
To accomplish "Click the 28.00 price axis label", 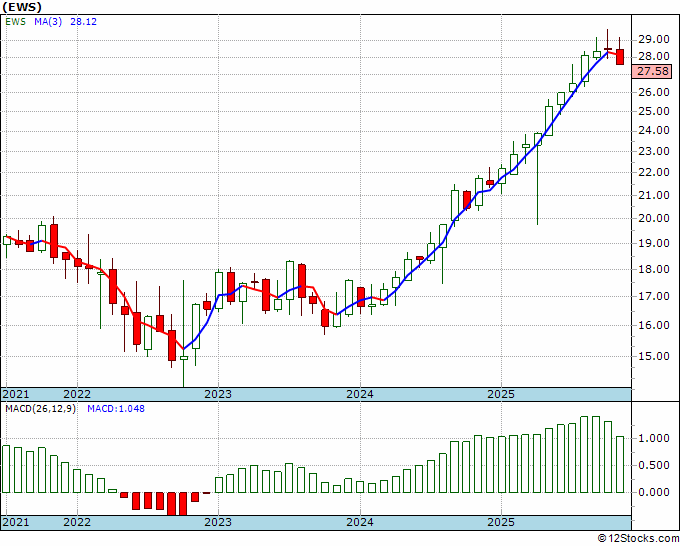I will (x=654, y=56).
